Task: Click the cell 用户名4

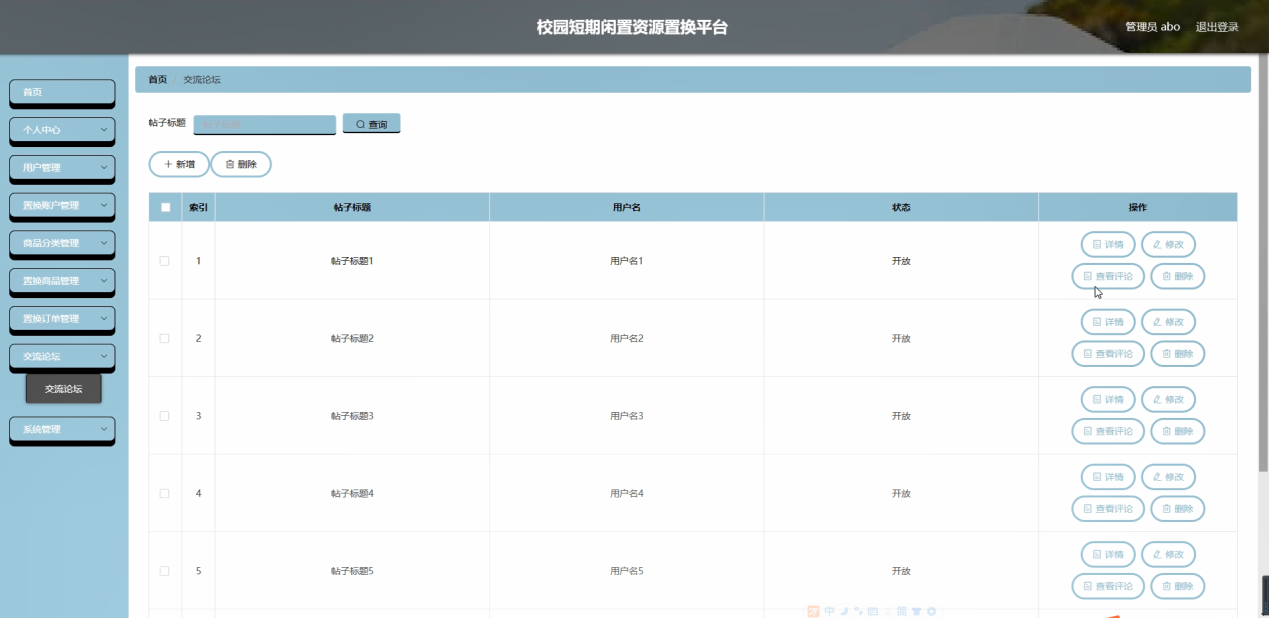Action: point(626,493)
